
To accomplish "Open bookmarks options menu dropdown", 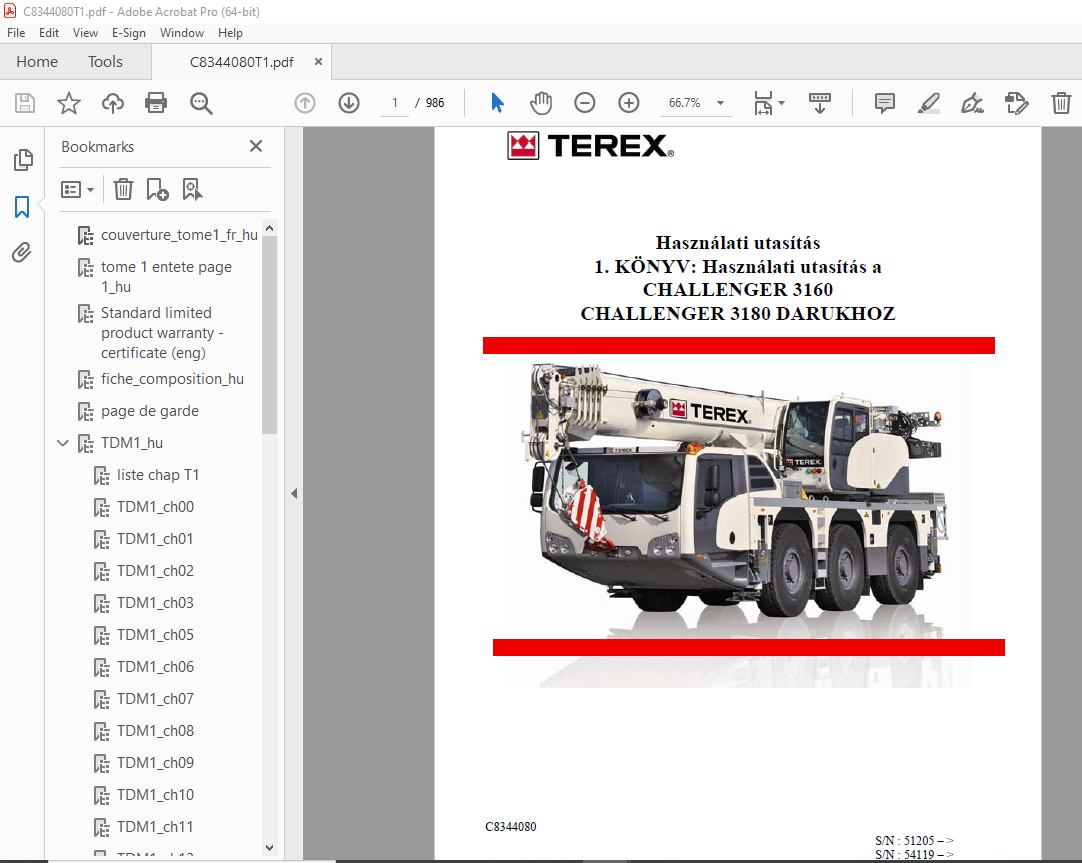I will click(77, 189).
